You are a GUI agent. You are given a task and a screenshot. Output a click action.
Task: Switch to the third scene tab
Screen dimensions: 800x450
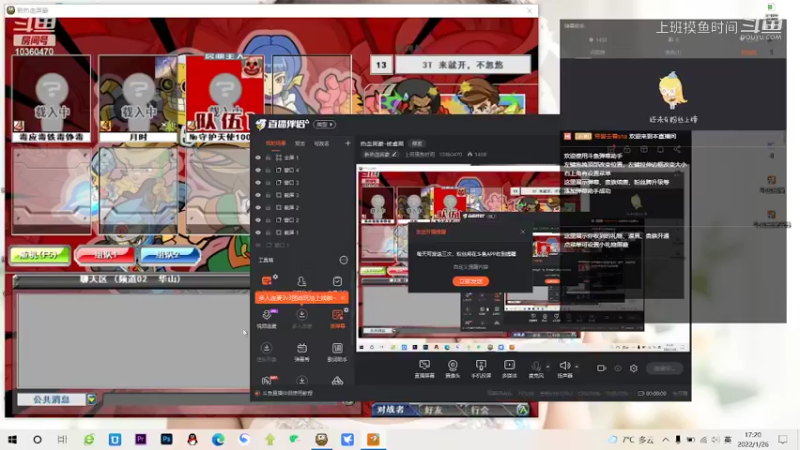(x=321, y=143)
